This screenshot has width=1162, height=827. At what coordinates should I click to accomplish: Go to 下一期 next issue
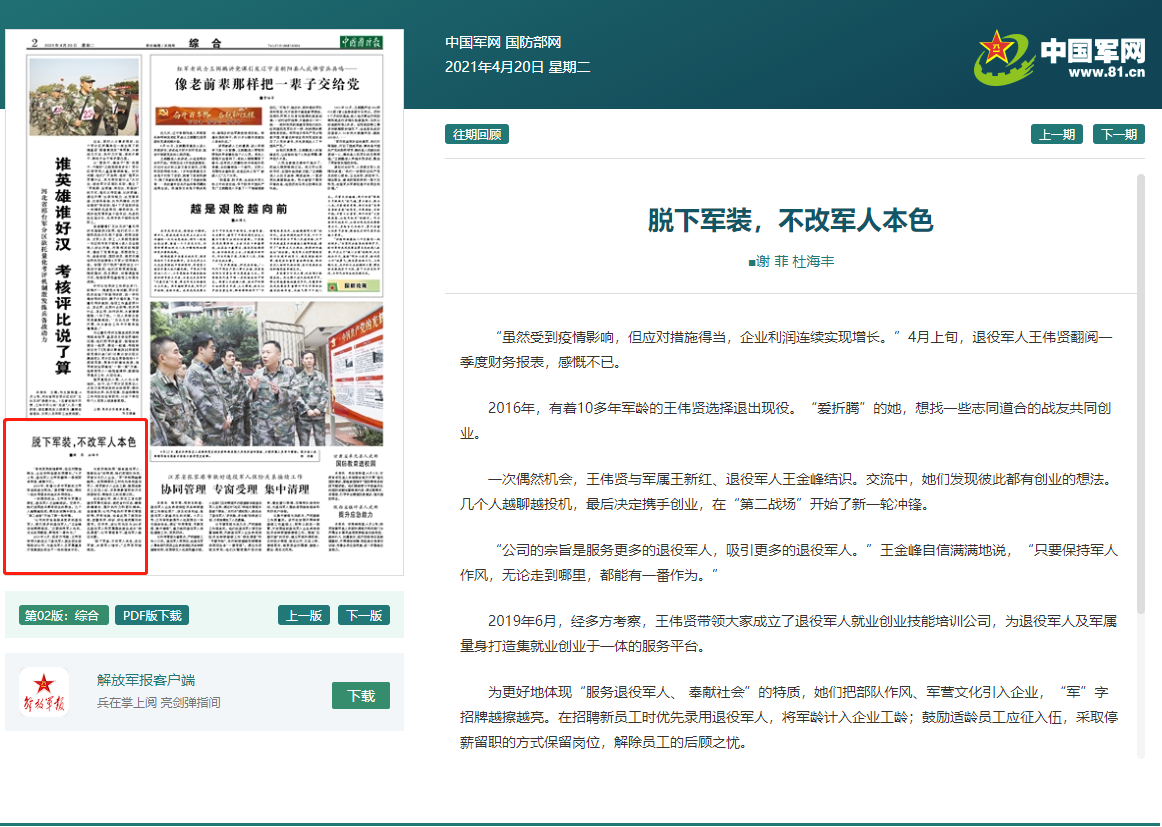click(x=1119, y=134)
